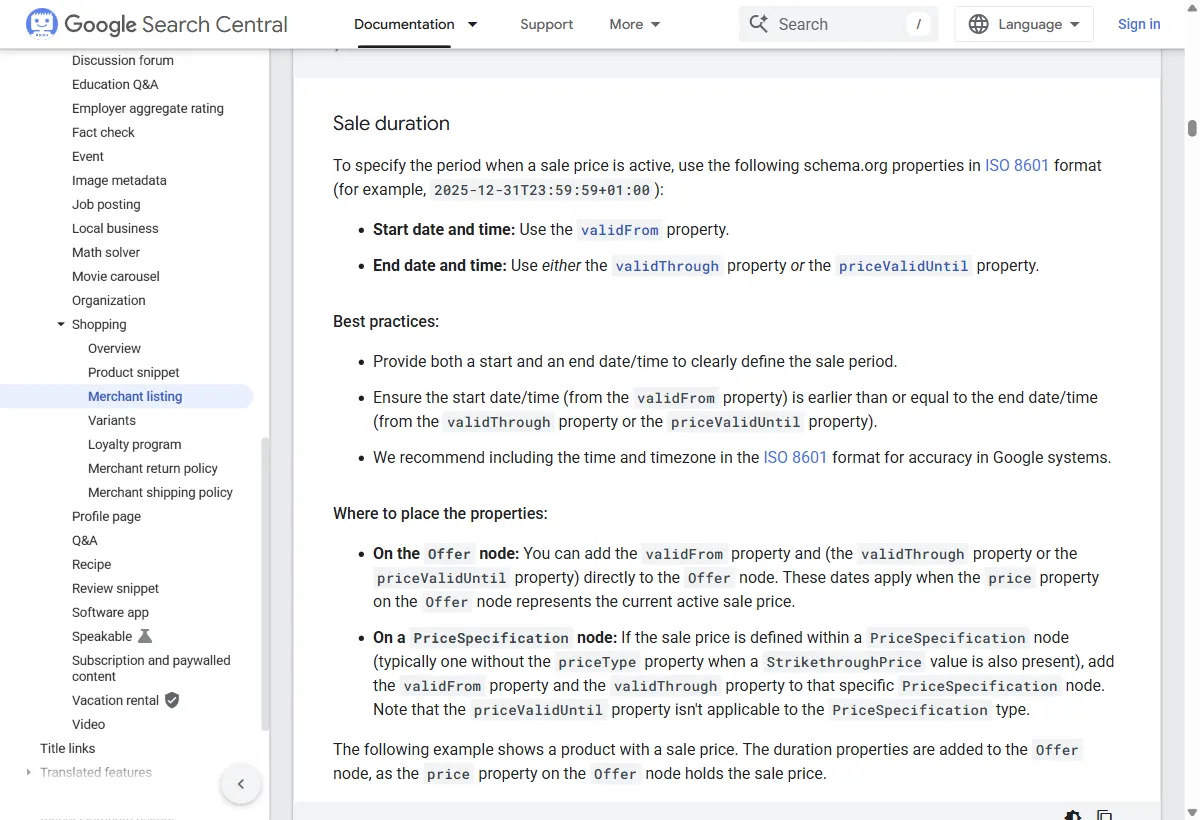The width and height of the screenshot is (1200, 820).
Task: Open the Loyalty program page
Action: click(135, 444)
